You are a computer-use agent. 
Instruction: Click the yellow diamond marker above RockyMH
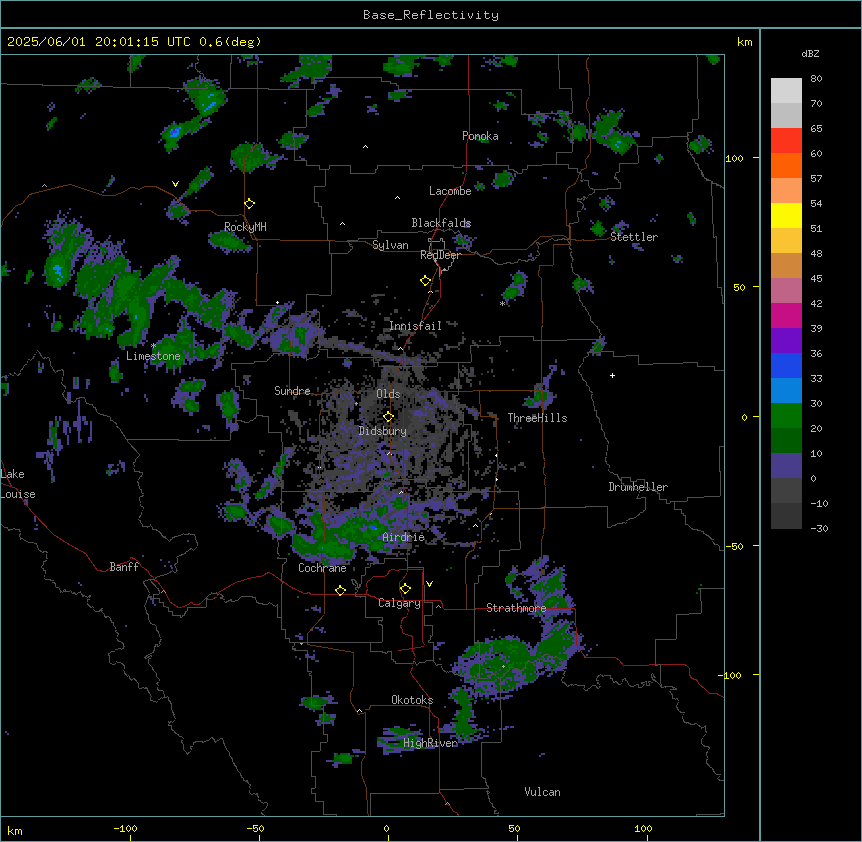(x=250, y=204)
